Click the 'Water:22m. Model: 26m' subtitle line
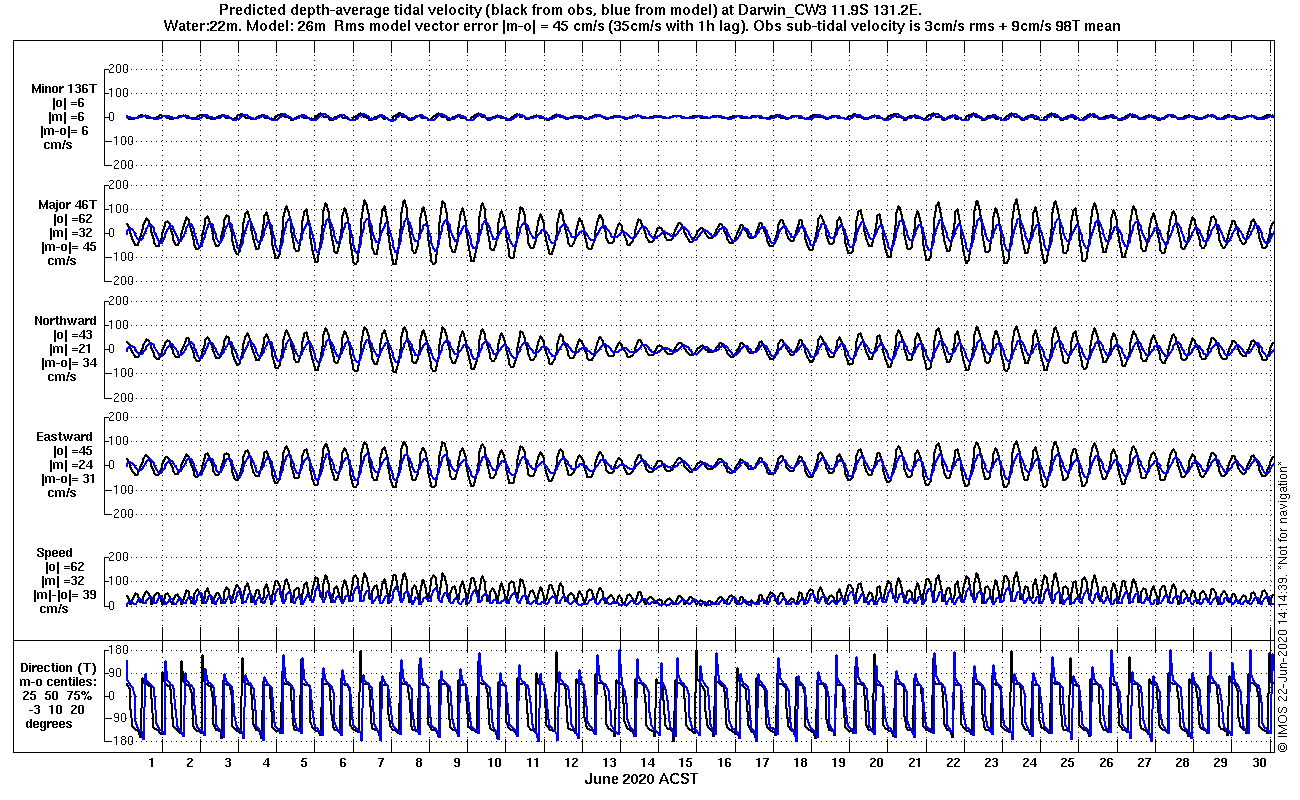This screenshot has width=1300, height=800. 641,26
